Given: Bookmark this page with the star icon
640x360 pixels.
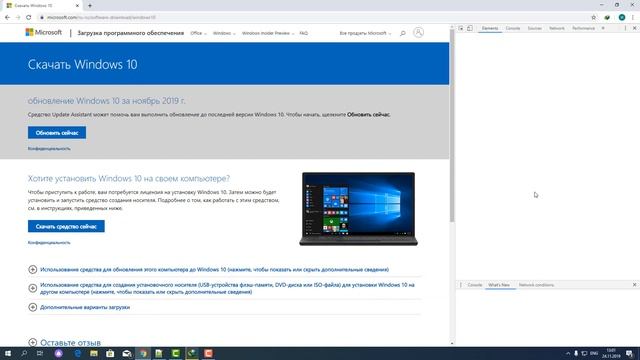Looking at the screenshot, I should (593, 17).
